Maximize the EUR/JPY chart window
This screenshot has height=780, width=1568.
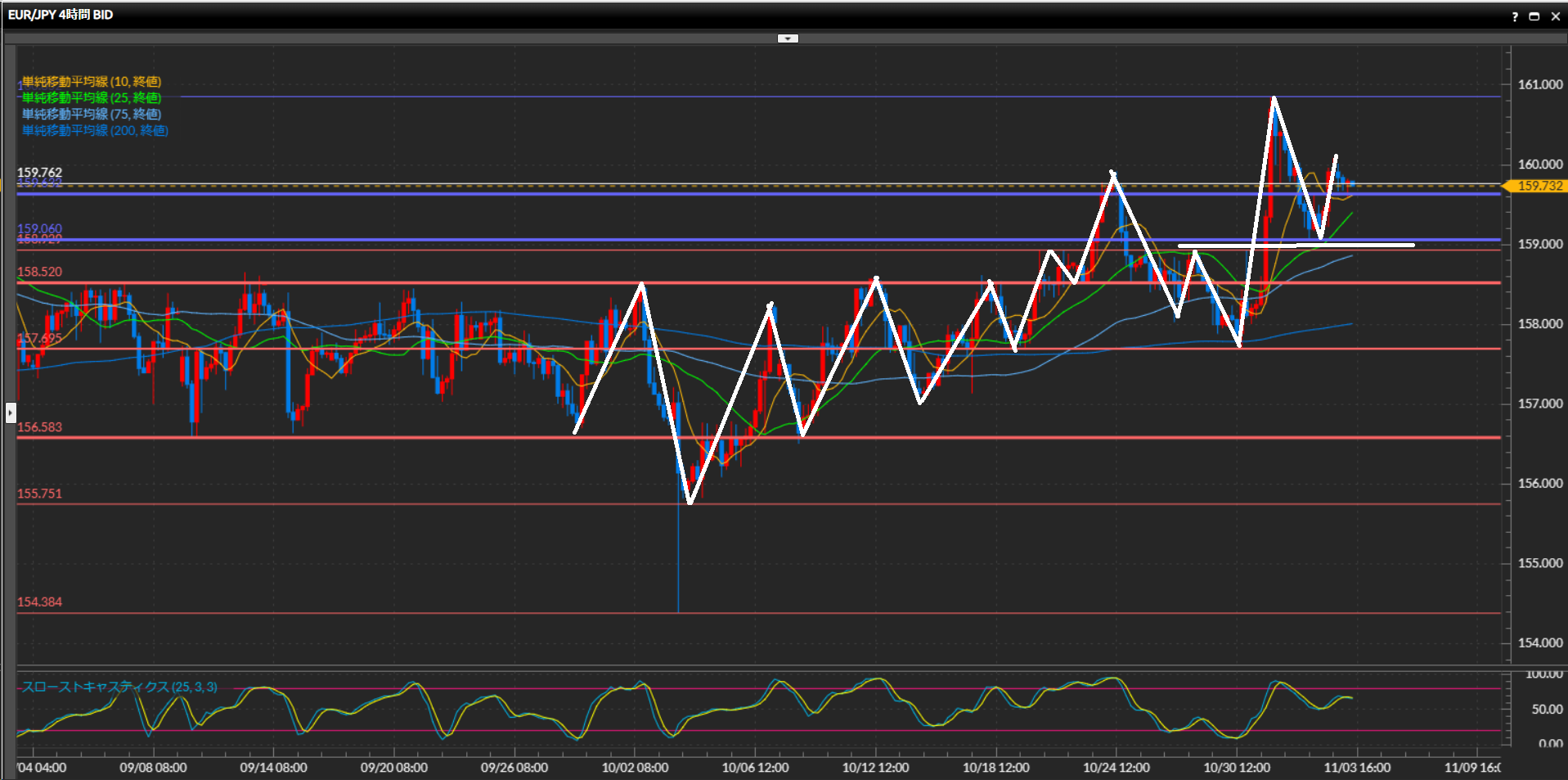(1534, 16)
